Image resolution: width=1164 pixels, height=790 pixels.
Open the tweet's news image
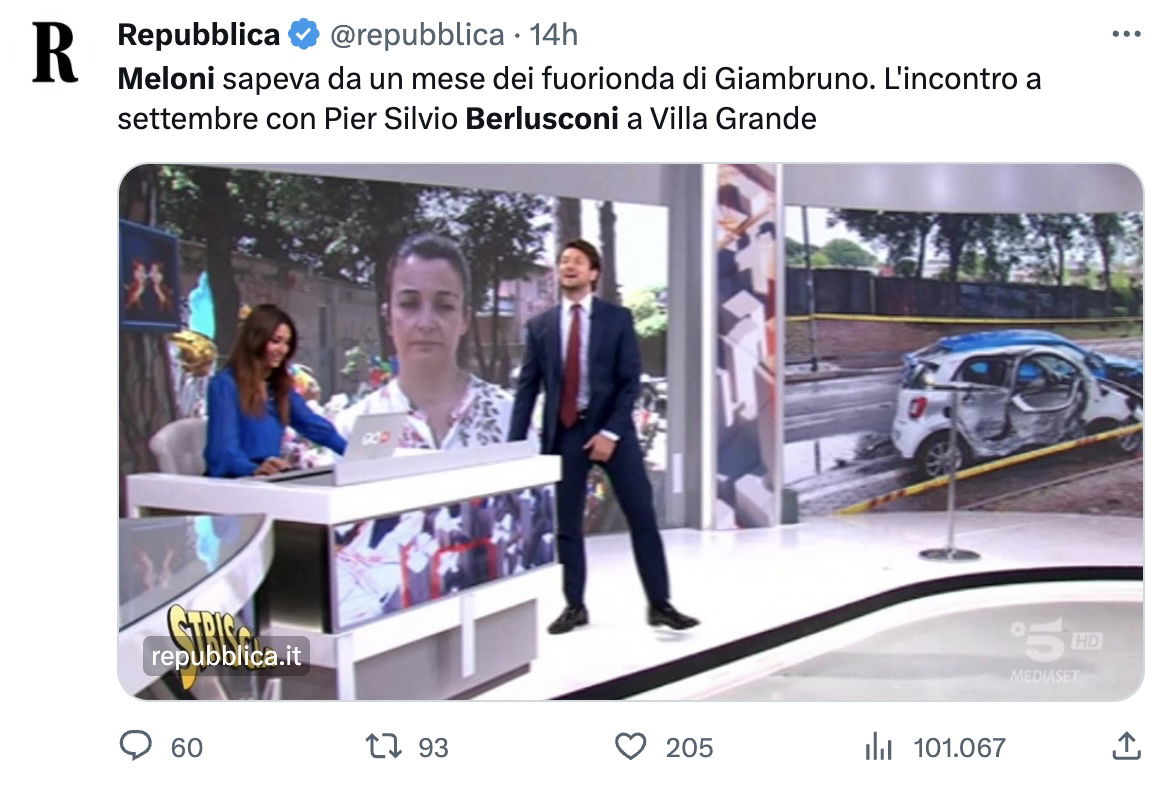point(631,431)
